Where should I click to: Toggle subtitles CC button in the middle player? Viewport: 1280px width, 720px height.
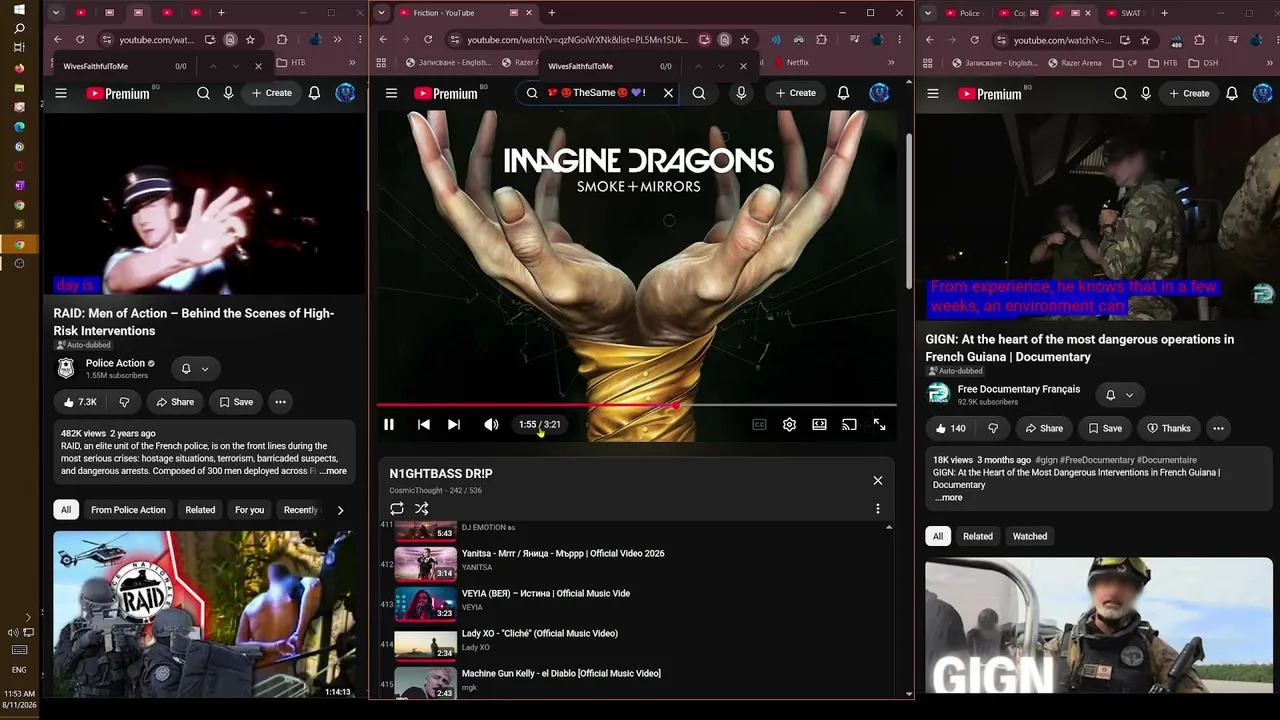(759, 425)
